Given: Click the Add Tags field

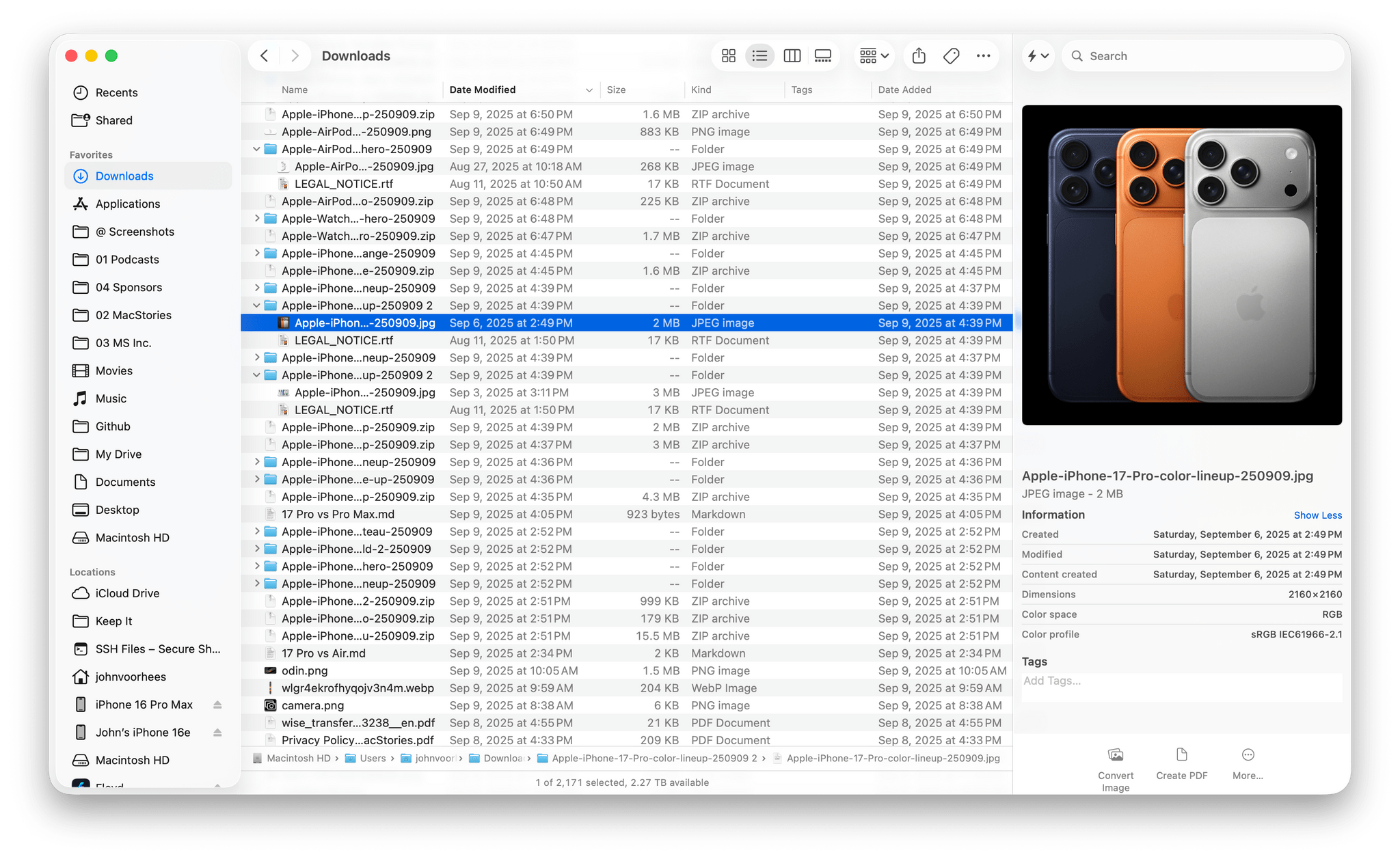Looking at the screenshot, I should (1181, 686).
